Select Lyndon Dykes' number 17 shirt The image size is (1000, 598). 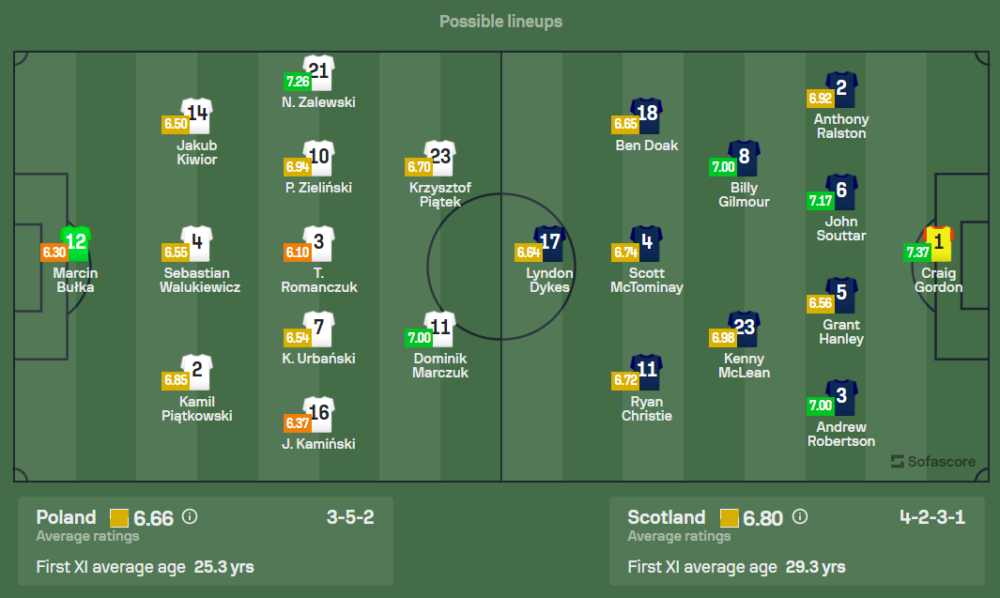550,241
